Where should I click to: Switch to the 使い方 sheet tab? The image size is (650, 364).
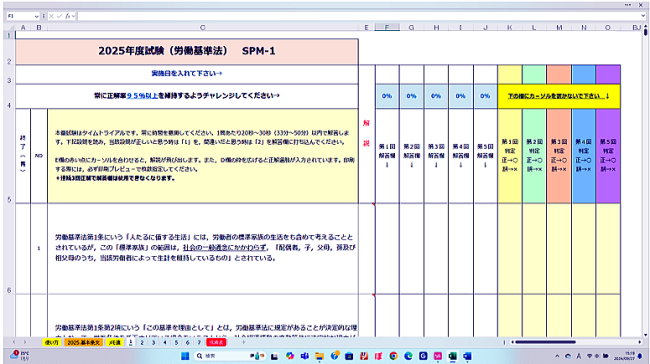pos(52,342)
